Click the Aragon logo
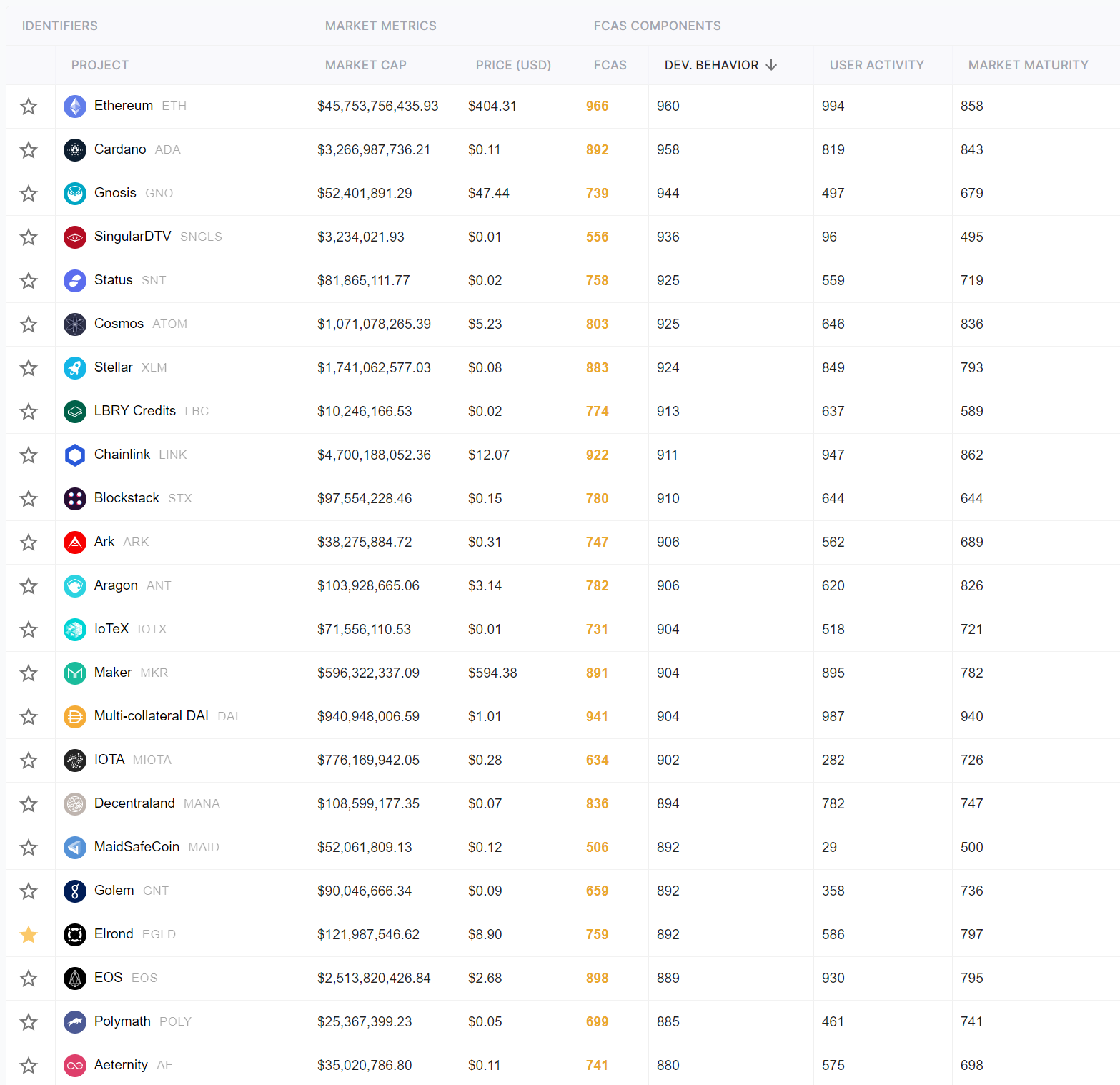 pos(75,586)
